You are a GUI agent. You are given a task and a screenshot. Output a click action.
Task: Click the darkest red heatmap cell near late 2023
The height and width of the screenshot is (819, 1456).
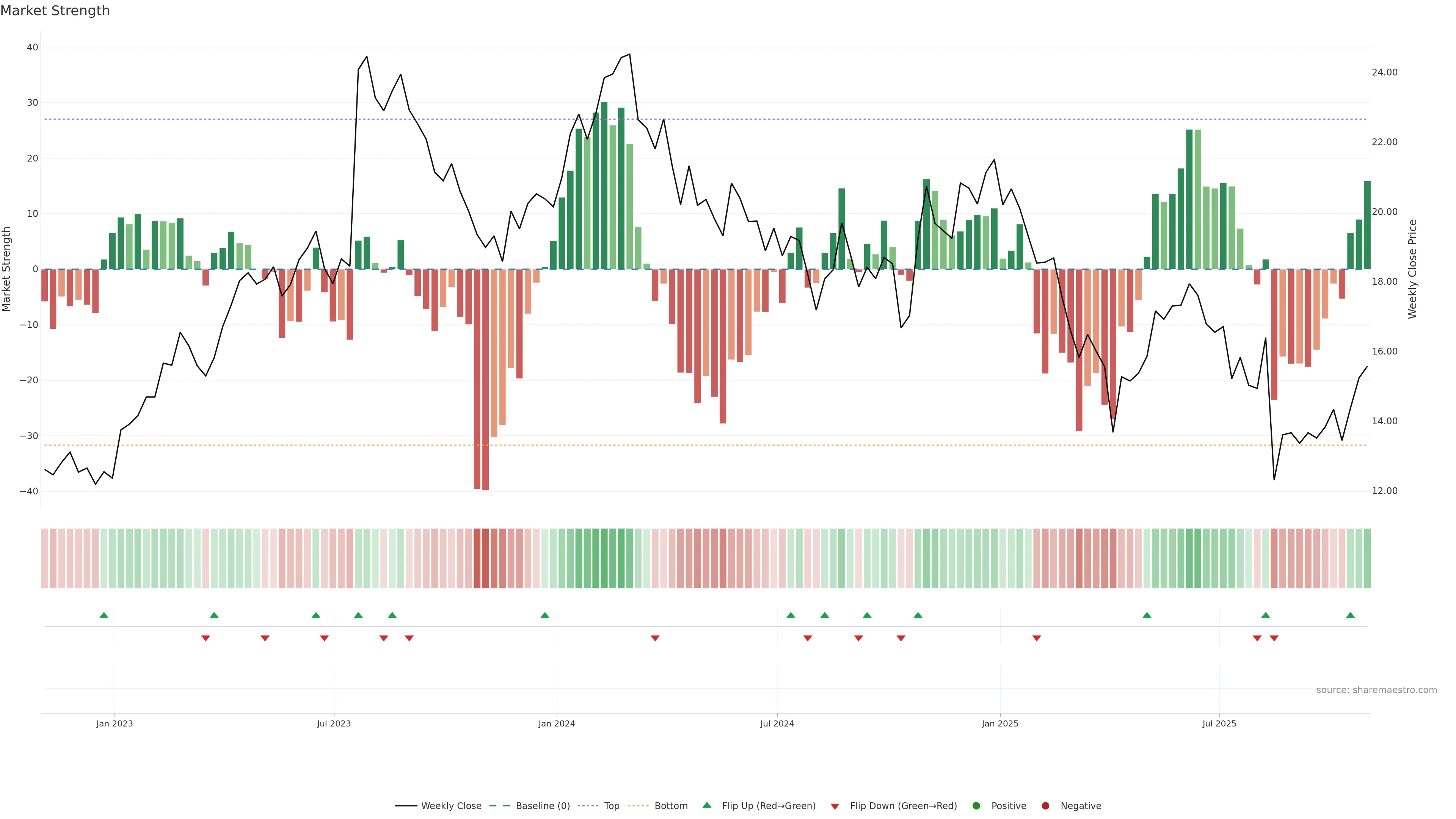485,559
